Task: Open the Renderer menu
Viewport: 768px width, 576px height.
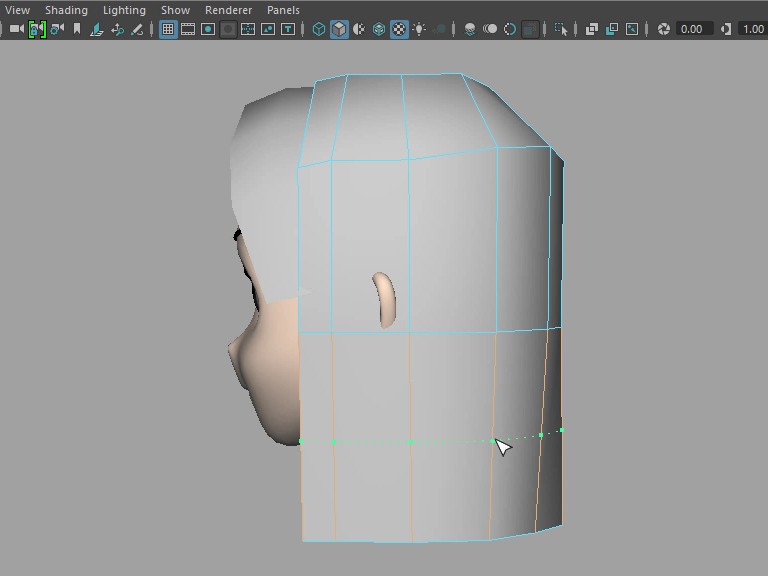Action: click(228, 10)
